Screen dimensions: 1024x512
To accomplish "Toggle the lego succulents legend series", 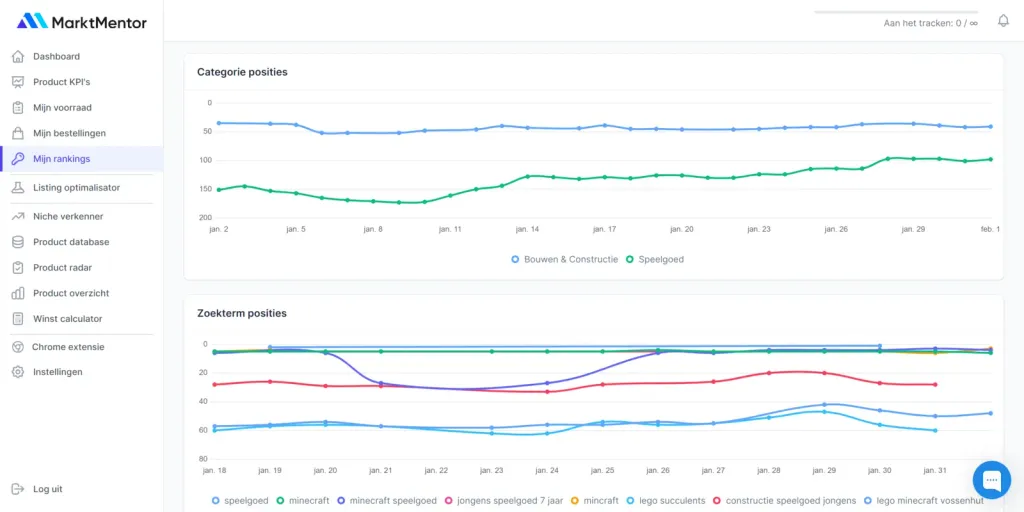I will [x=665, y=501].
